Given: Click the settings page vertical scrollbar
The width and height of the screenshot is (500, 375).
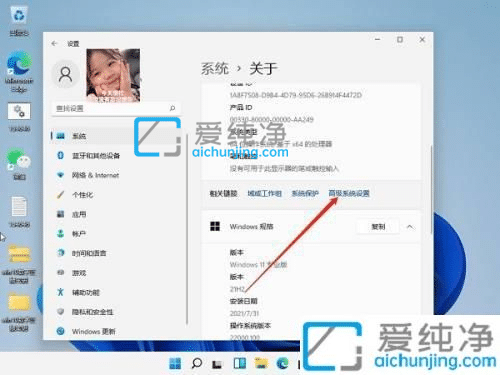Looking at the screenshot, I should (x=432, y=190).
